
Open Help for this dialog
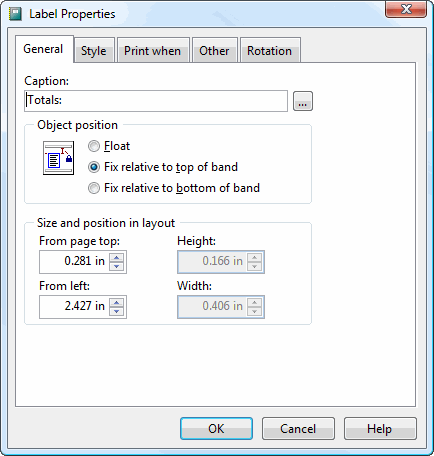point(380,428)
